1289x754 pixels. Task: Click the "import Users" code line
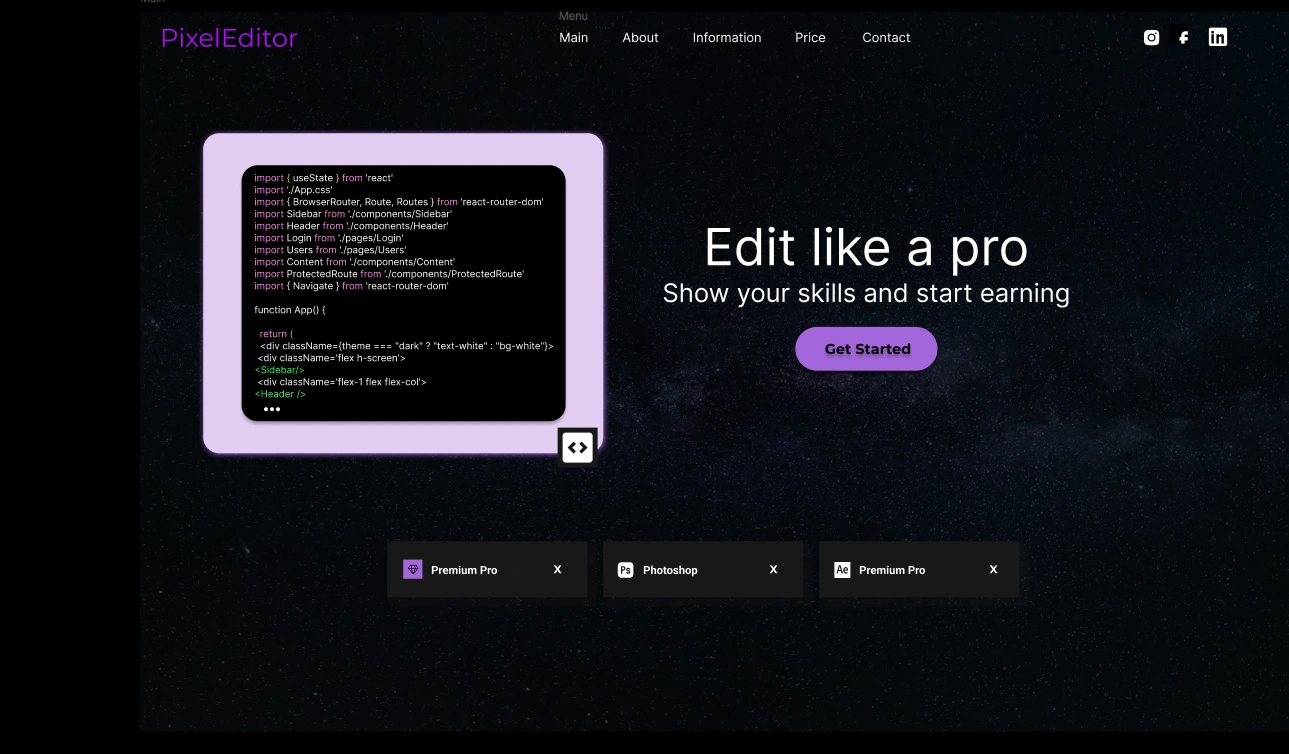330,250
